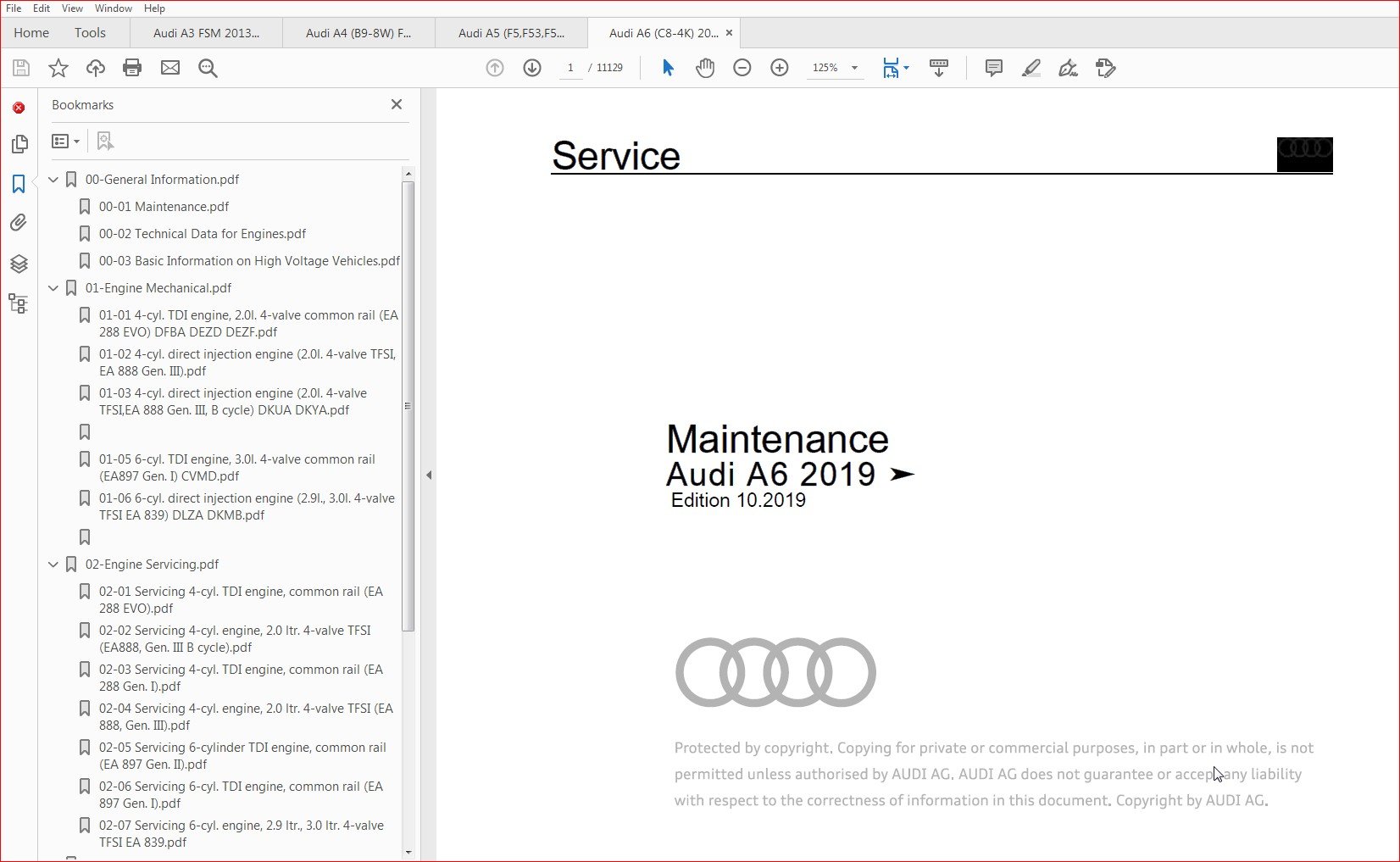Viewport: 1400px width, 862px height.
Task: Open the Attachments paperclip panel
Action: tap(19, 223)
